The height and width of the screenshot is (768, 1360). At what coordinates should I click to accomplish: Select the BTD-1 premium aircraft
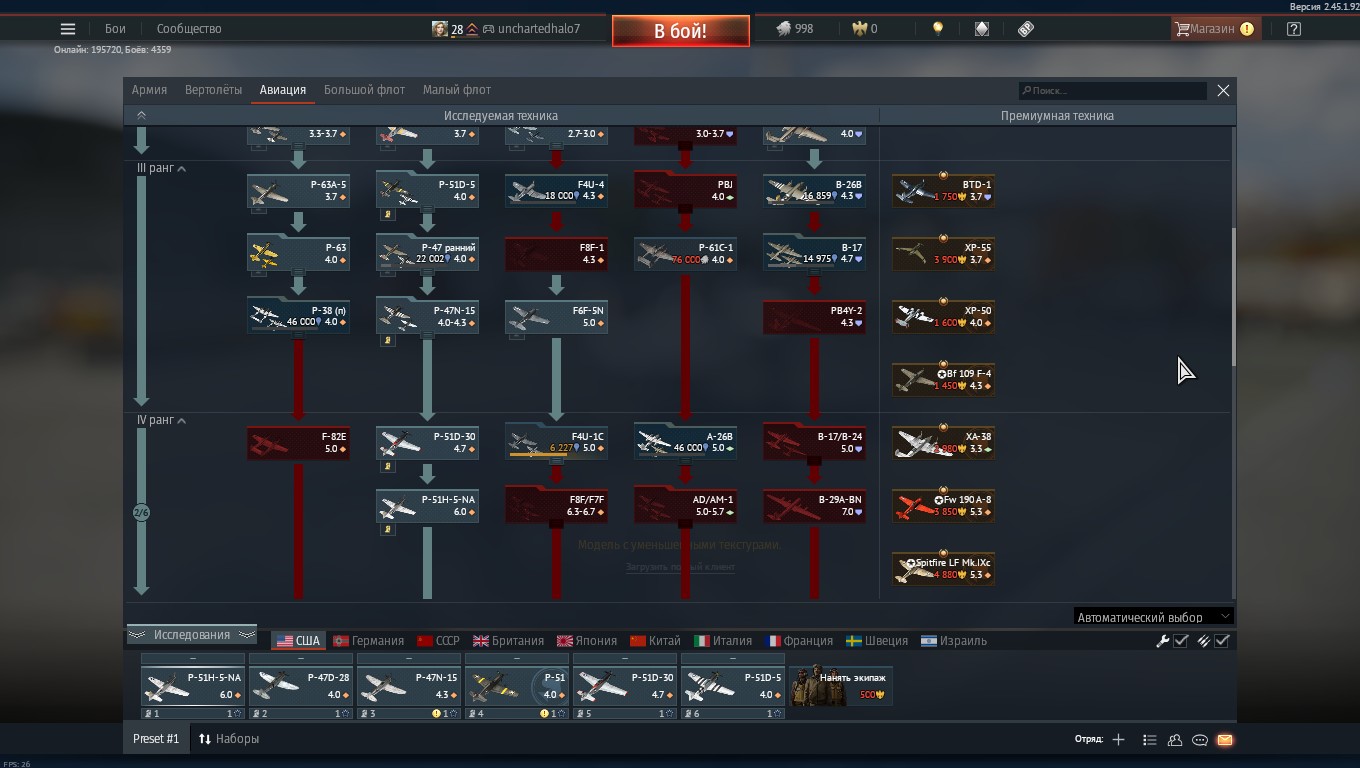943,191
